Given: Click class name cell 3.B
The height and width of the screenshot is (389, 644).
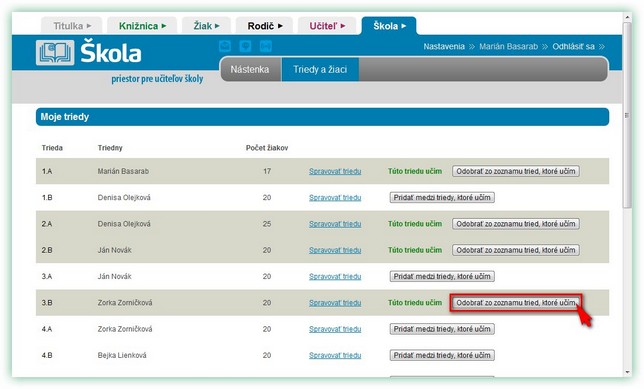Looking at the screenshot, I should (x=47, y=303).
